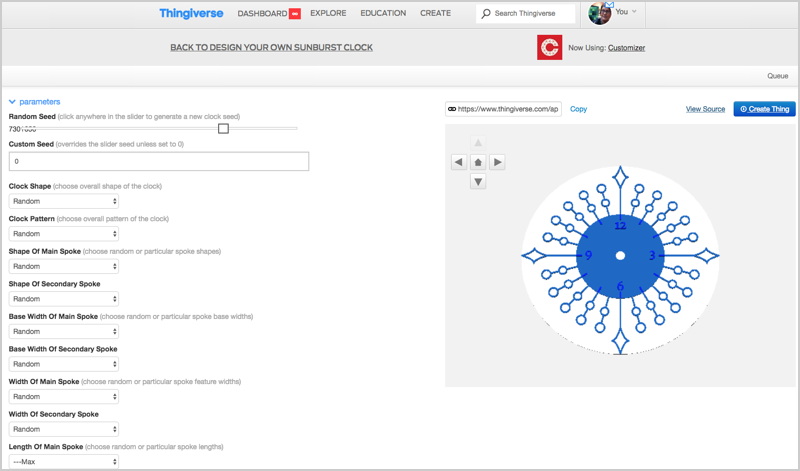Click the red Customizer app icon

click(x=549, y=47)
